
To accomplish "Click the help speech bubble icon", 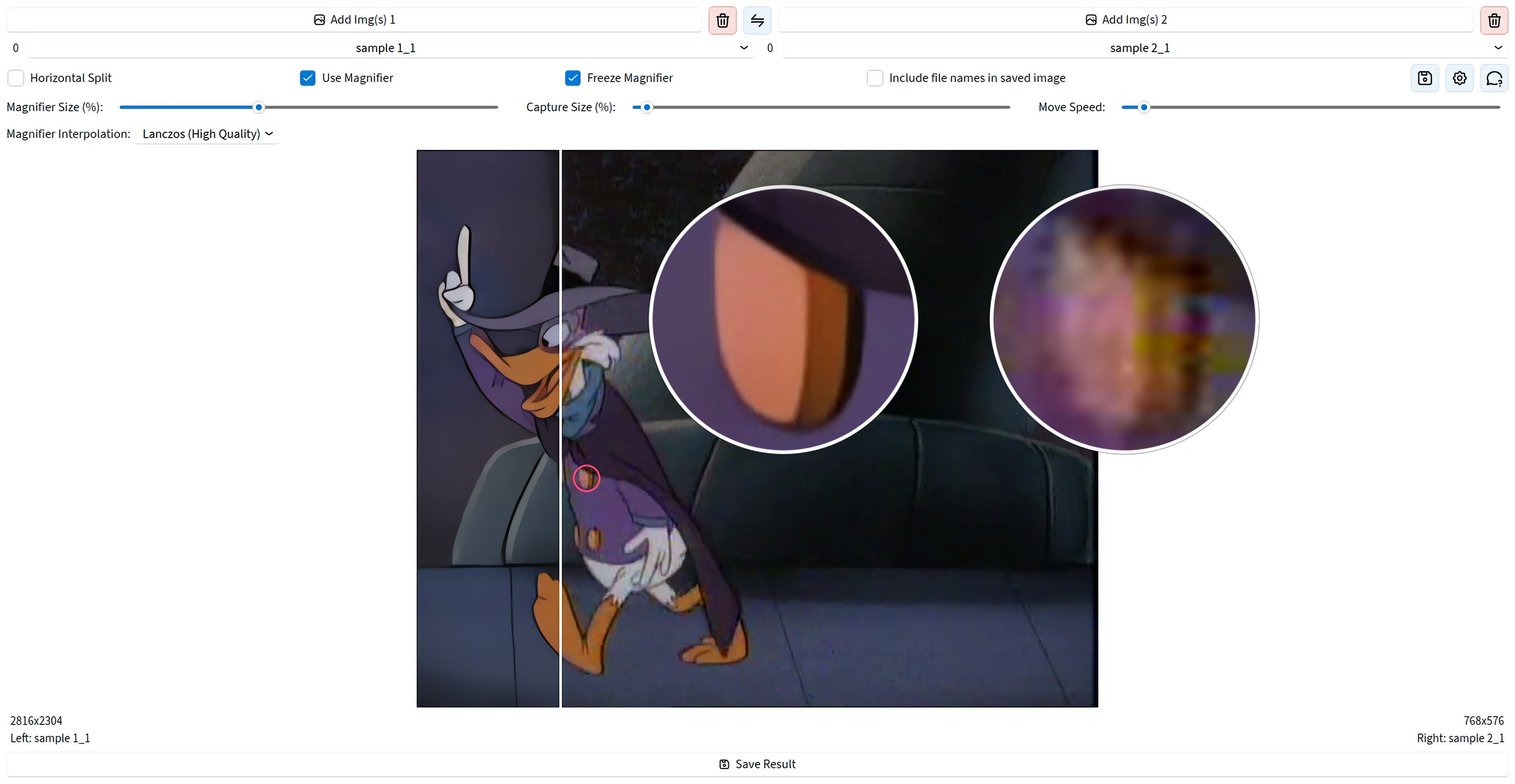I will click(x=1494, y=78).
